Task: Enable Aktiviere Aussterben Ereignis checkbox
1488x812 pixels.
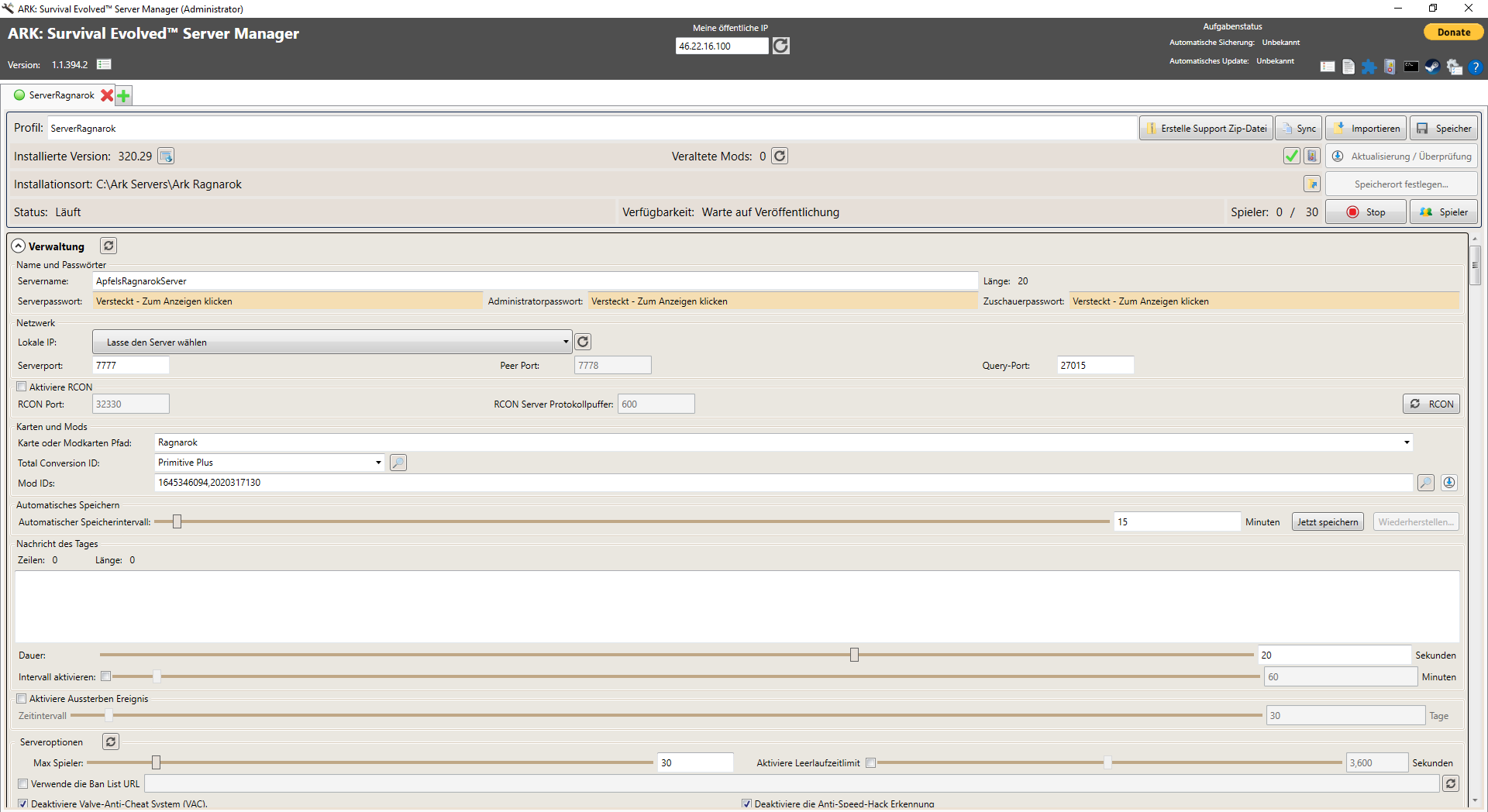Action: pyautogui.click(x=22, y=698)
